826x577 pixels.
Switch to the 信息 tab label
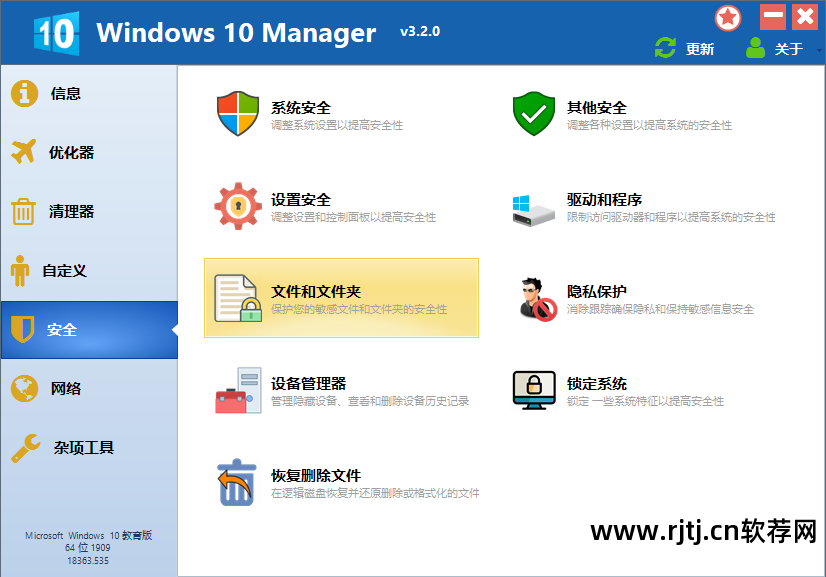click(x=66, y=94)
